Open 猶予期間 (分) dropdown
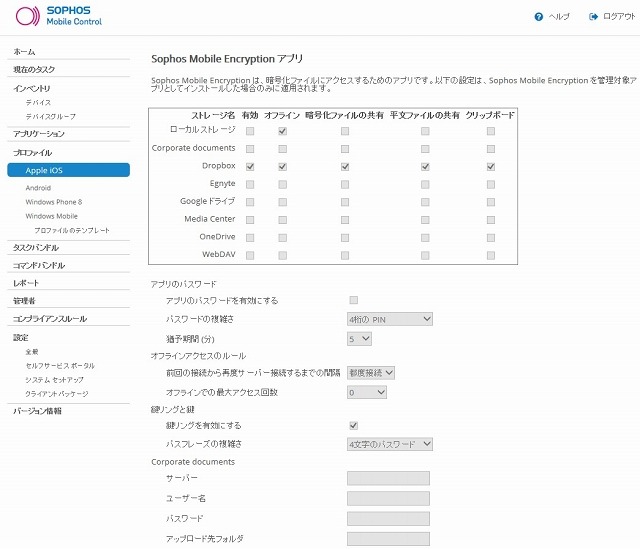This screenshot has width=640, height=549. pyautogui.click(x=359, y=339)
